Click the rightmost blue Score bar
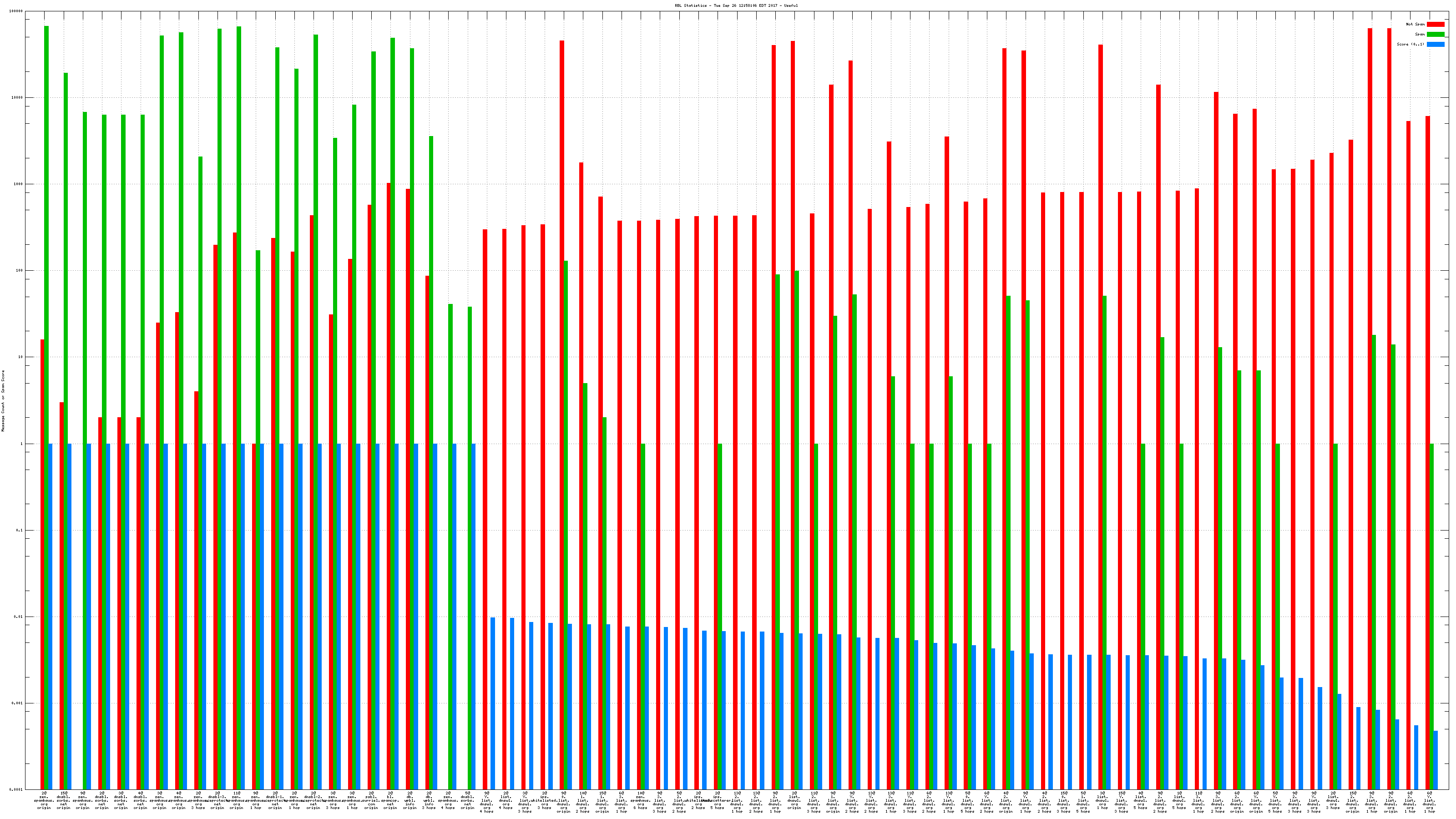The width and height of the screenshot is (1456, 819). (x=1435, y=760)
